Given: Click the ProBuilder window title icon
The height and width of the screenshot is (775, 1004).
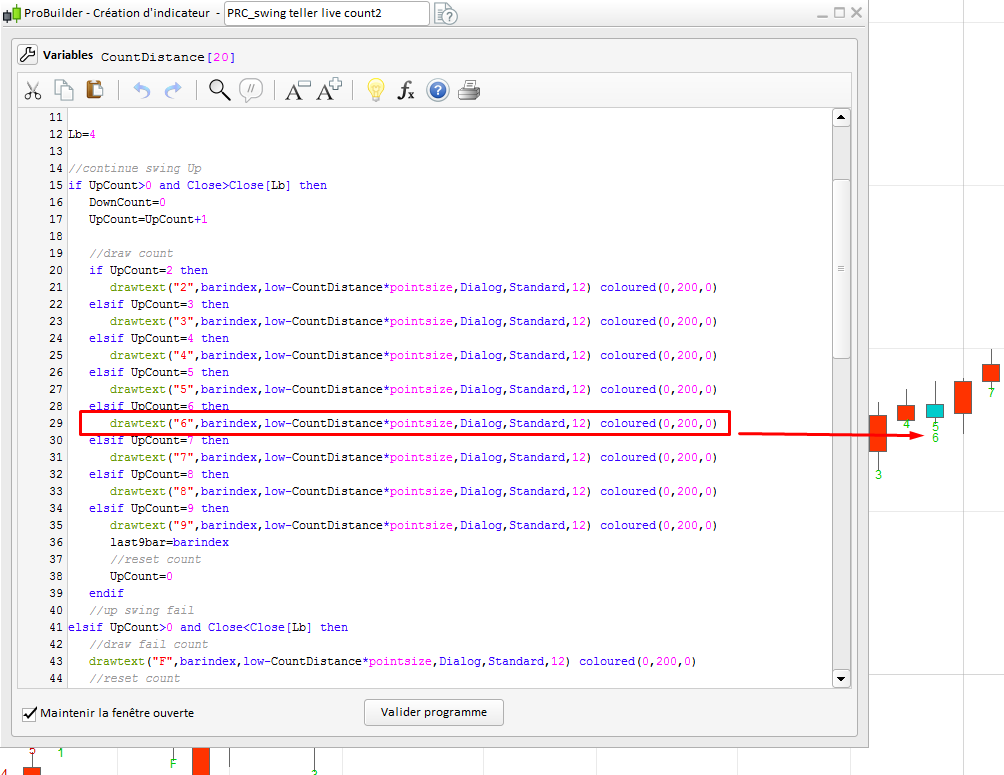Looking at the screenshot, I should point(12,13).
